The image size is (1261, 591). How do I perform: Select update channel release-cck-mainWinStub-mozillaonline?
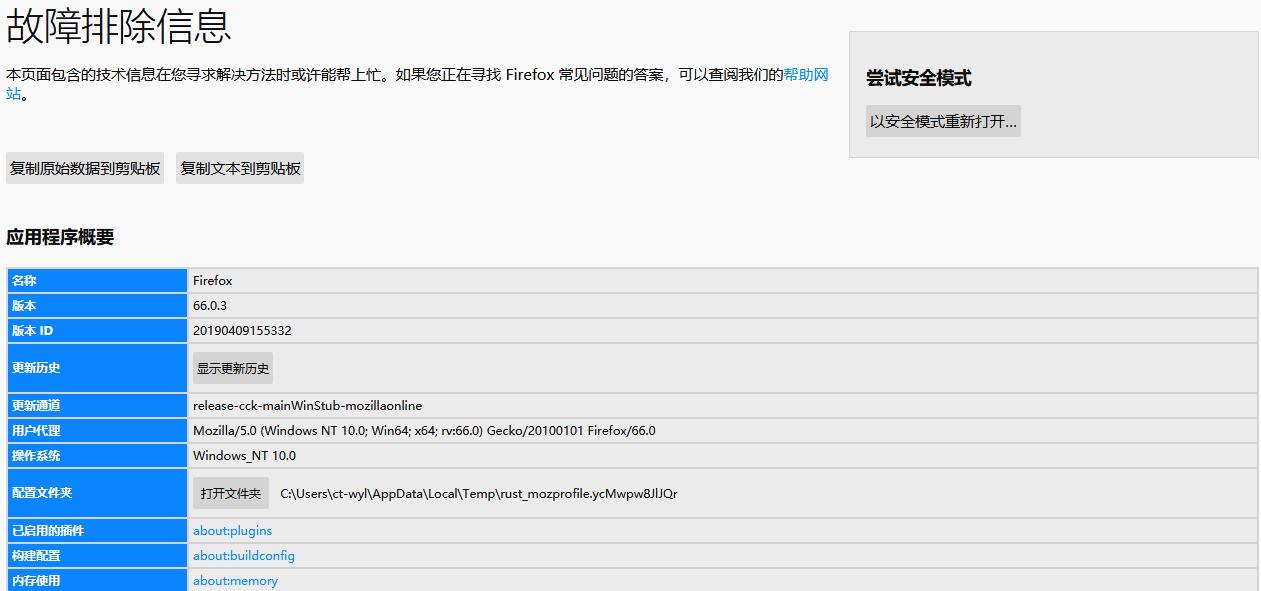[307, 406]
